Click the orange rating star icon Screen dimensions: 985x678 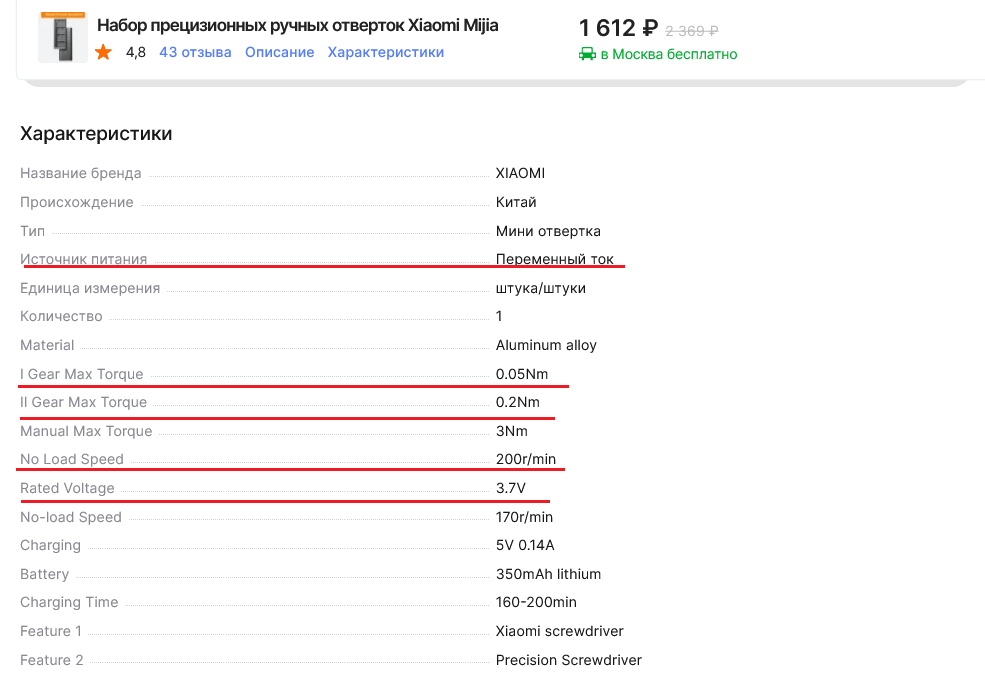pyautogui.click(x=104, y=52)
